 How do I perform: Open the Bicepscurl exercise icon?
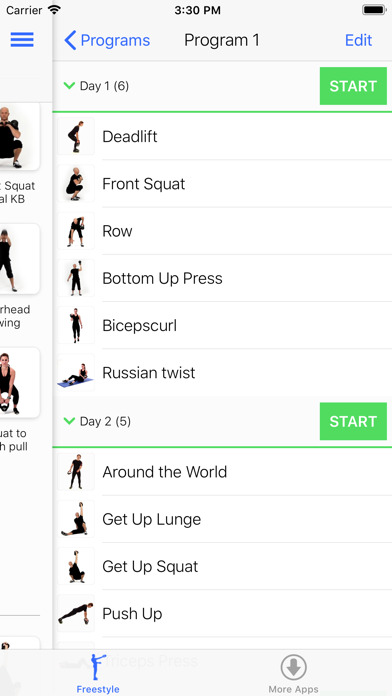point(76,325)
